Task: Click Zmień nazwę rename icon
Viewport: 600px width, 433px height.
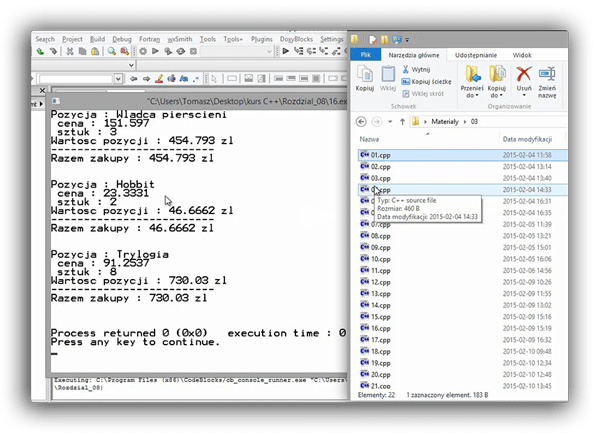Action: tap(548, 74)
